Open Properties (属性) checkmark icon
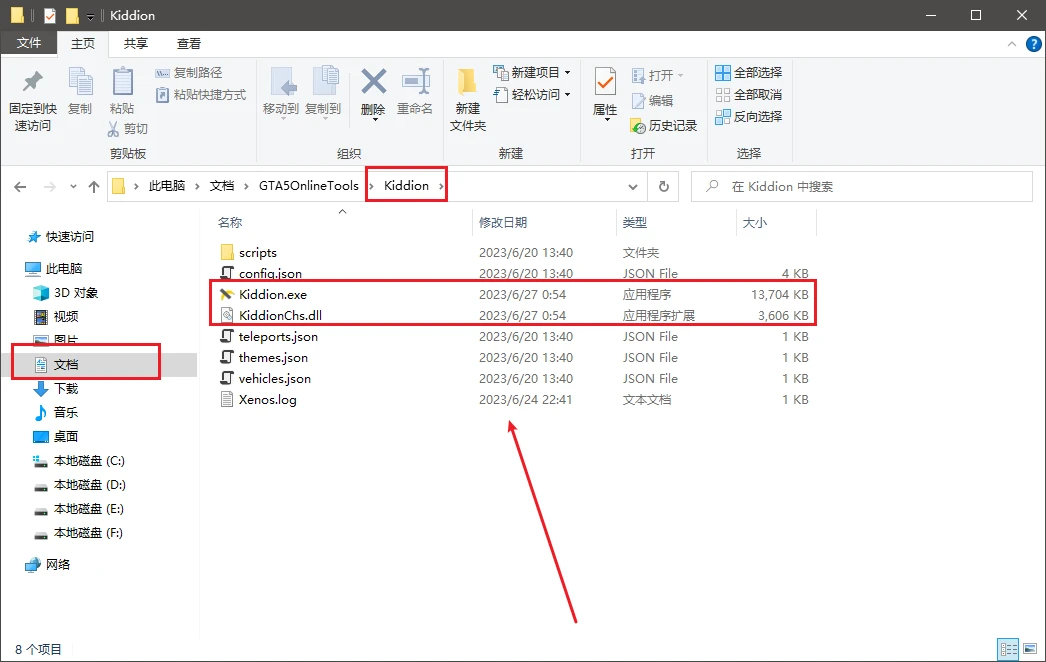The height and width of the screenshot is (662, 1046). point(605,86)
